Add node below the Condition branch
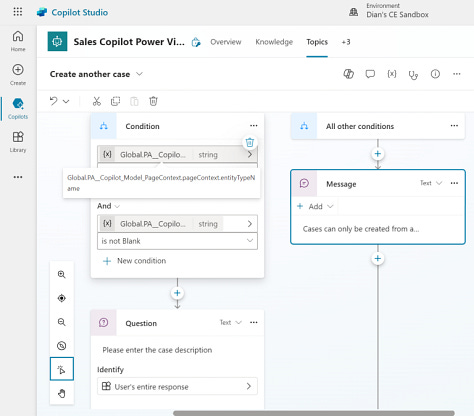The height and width of the screenshot is (416, 474). (x=177, y=293)
